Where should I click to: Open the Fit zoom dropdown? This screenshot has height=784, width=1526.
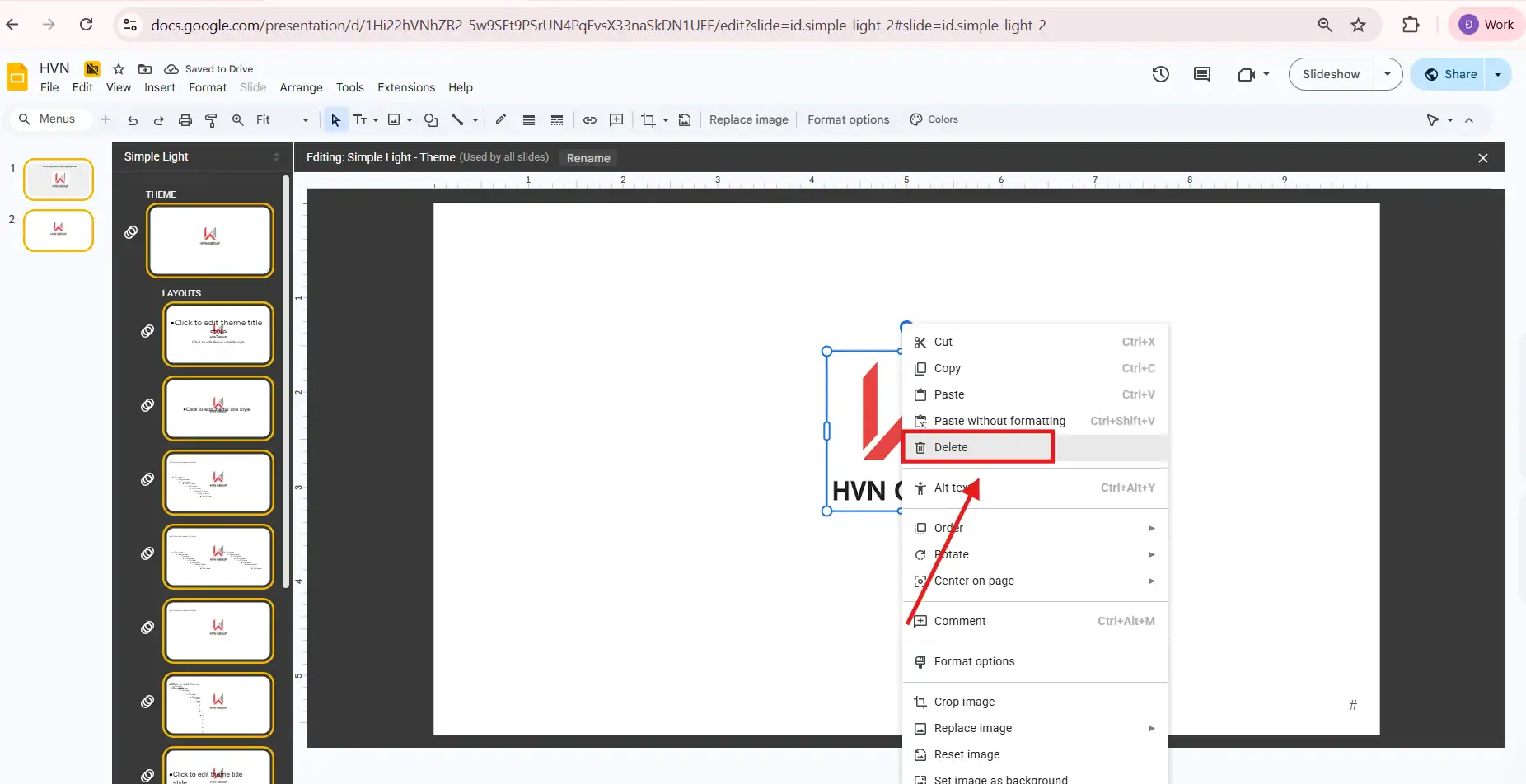pyautogui.click(x=282, y=120)
